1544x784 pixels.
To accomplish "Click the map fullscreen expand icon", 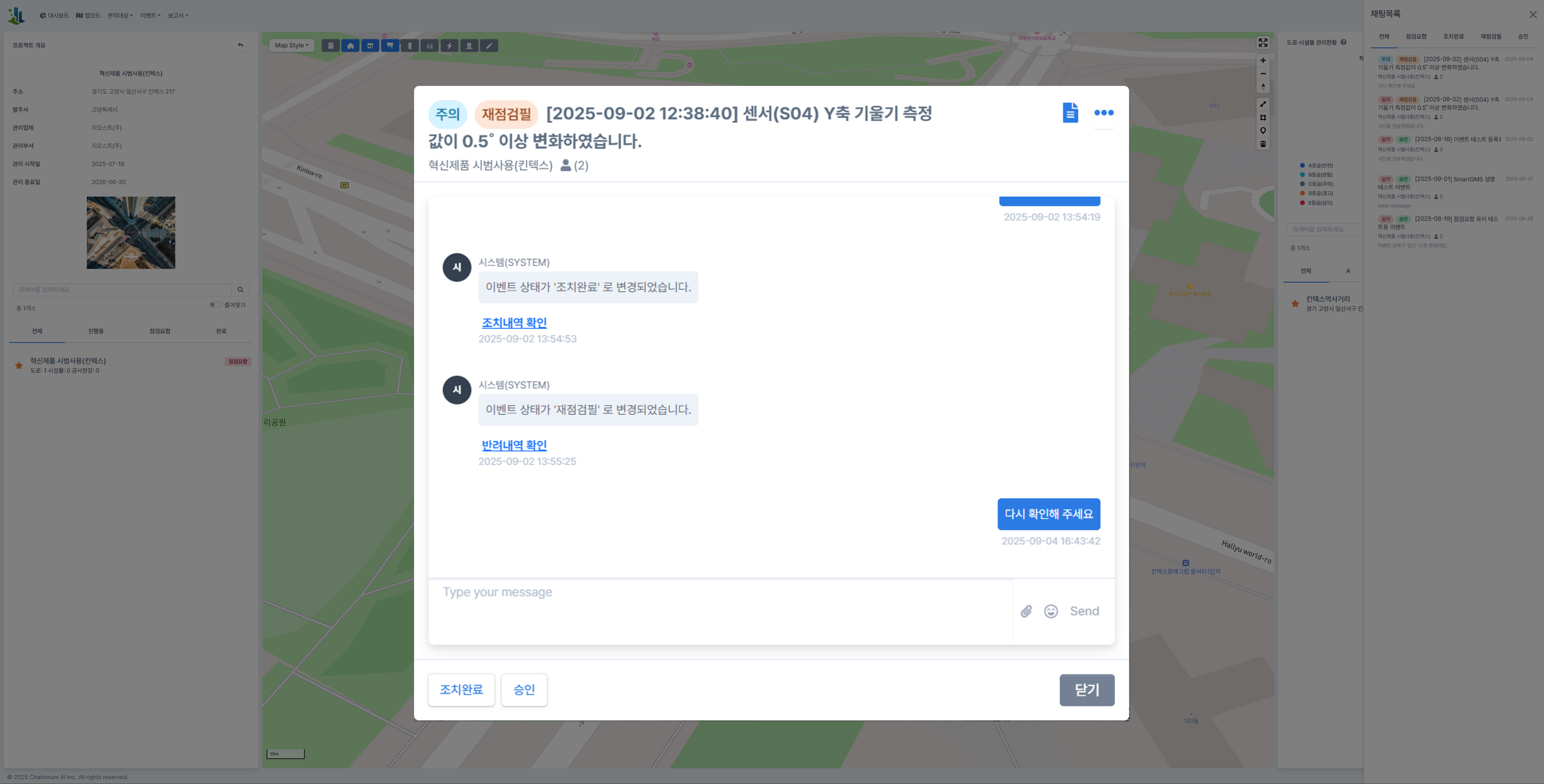I will point(1263,42).
